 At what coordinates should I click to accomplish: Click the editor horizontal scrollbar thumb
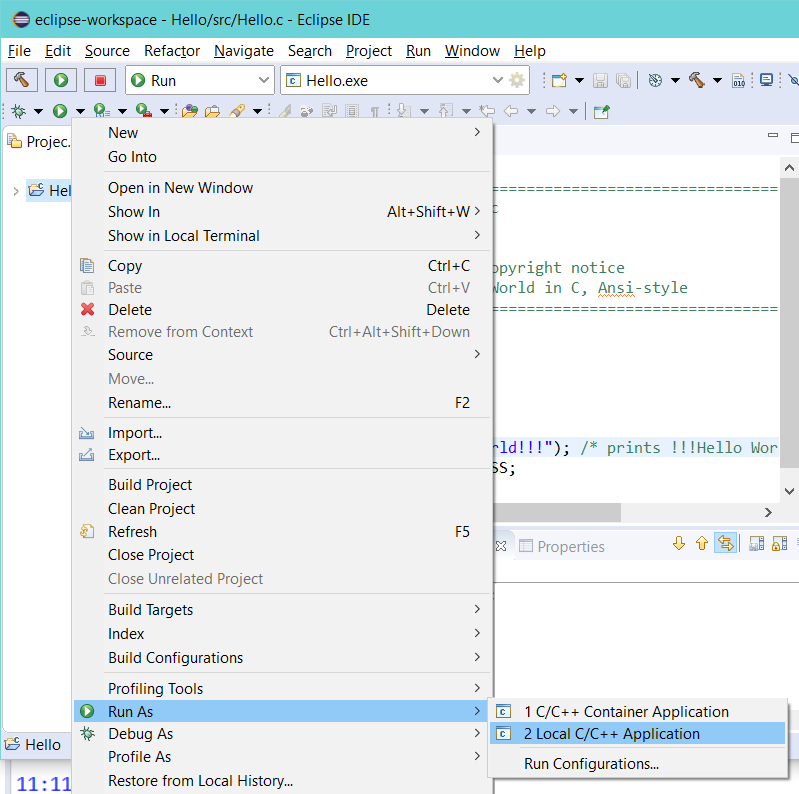pyautogui.click(x=557, y=512)
